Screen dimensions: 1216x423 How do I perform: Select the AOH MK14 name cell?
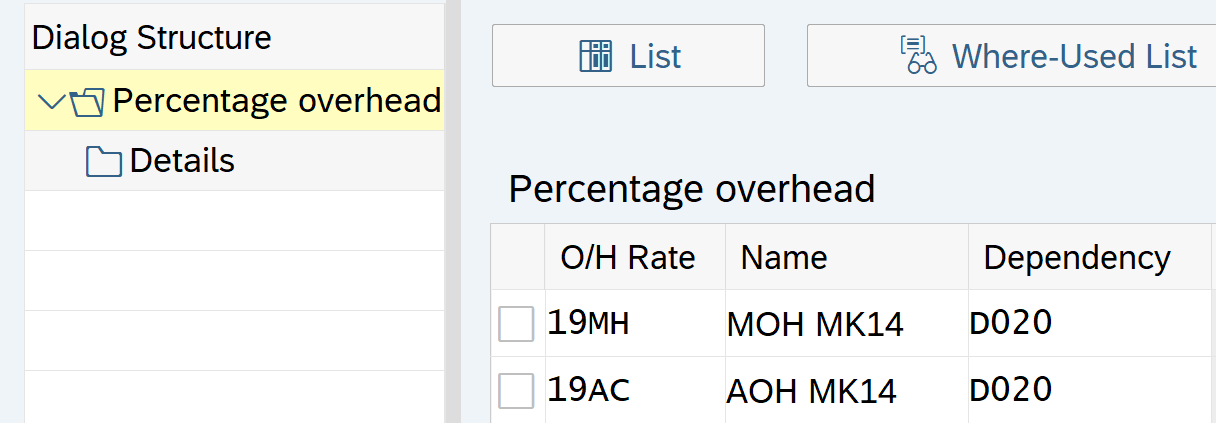pos(810,391)
